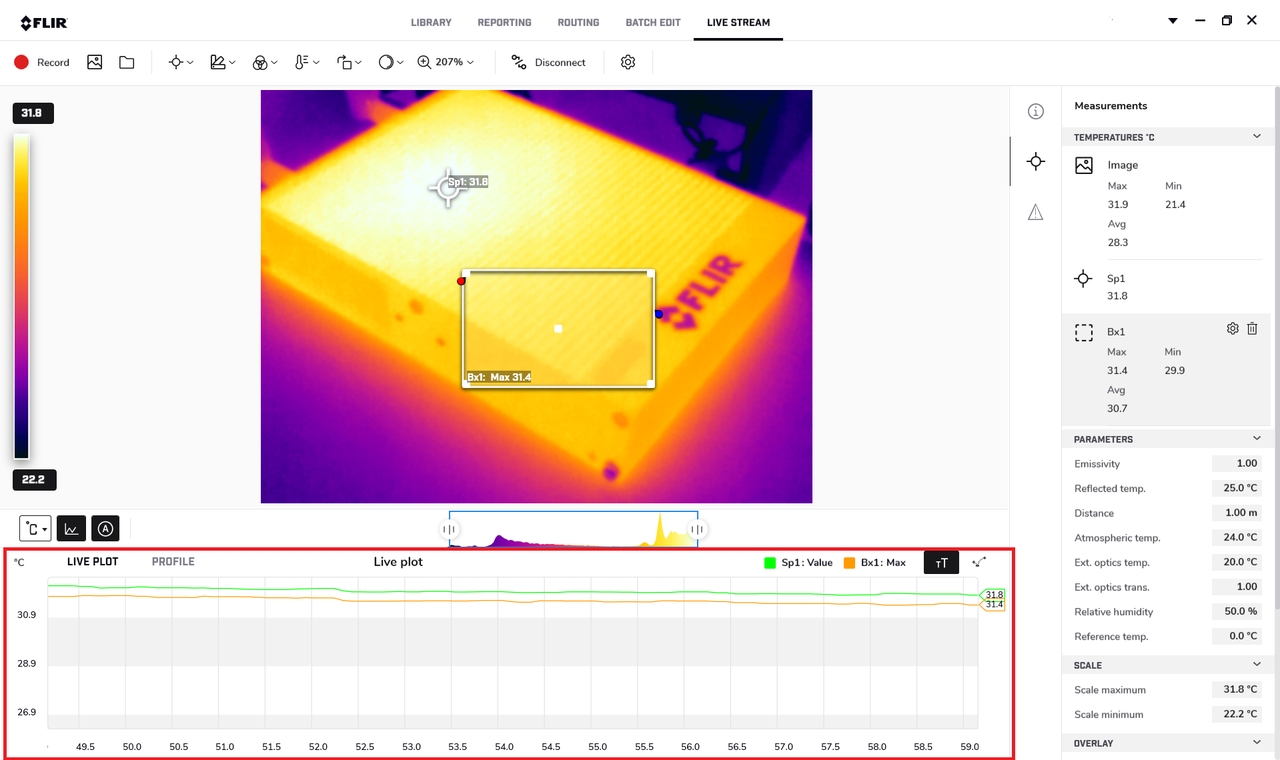The image size is (1280, 760).
Task: Open Bx1 box measurement settings gear
Action: [1232, 329]
